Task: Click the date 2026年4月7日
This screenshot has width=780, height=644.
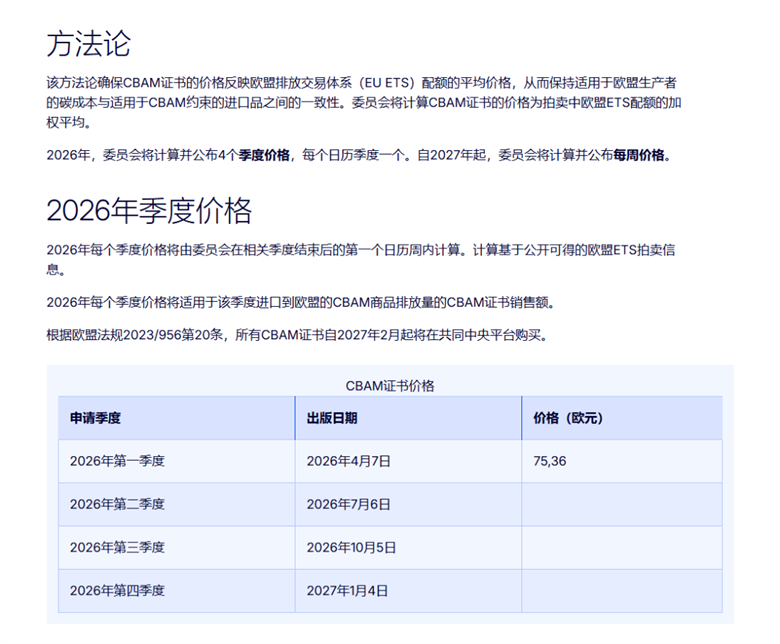Action: (x=348, y=461)
